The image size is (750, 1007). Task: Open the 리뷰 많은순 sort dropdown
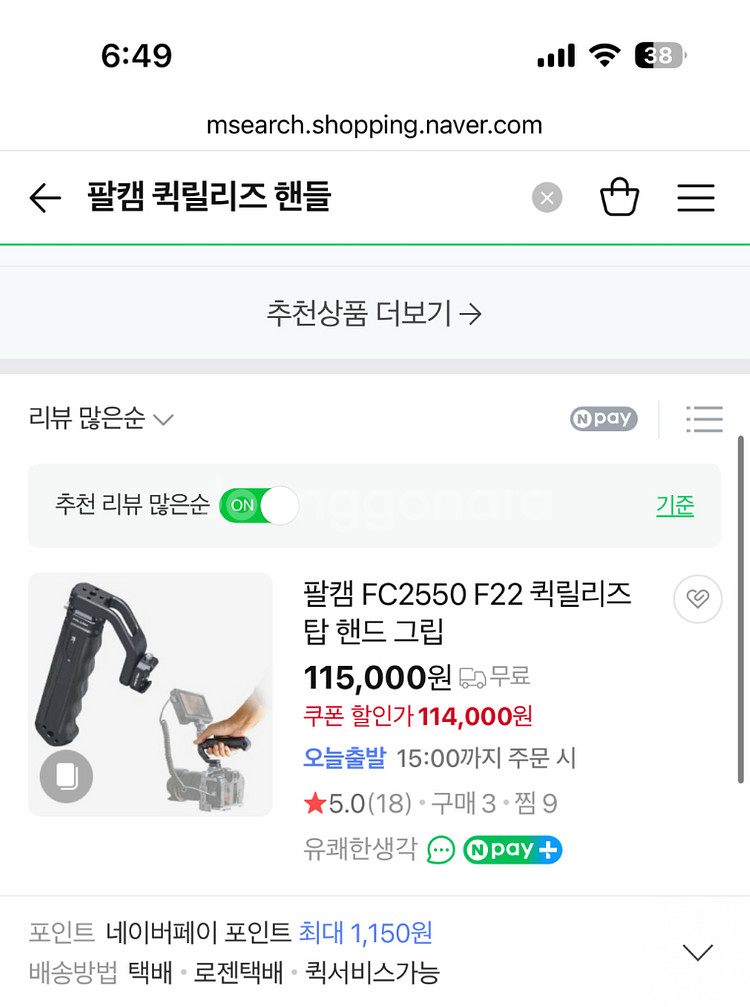tap(101, 419)
